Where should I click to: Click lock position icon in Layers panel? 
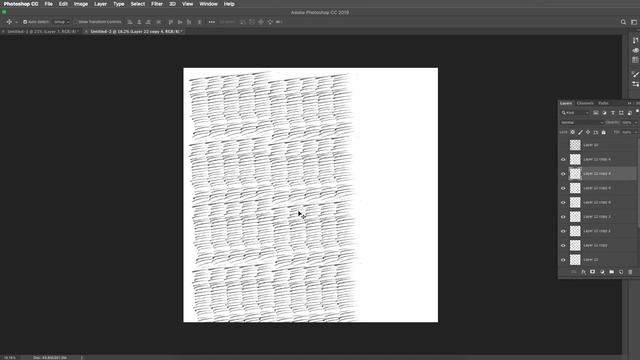pyautogui.click(x=588, y=132)
